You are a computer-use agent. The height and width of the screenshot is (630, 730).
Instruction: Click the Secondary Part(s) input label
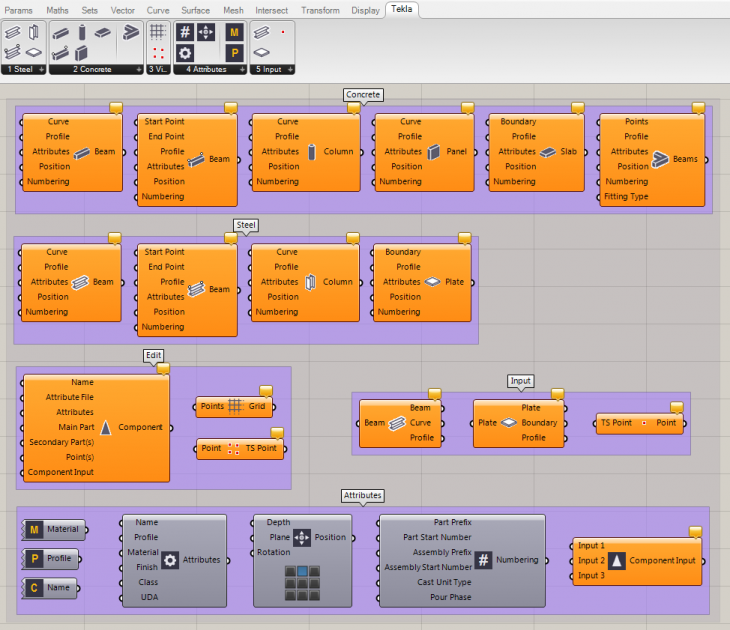pos(61,442)
